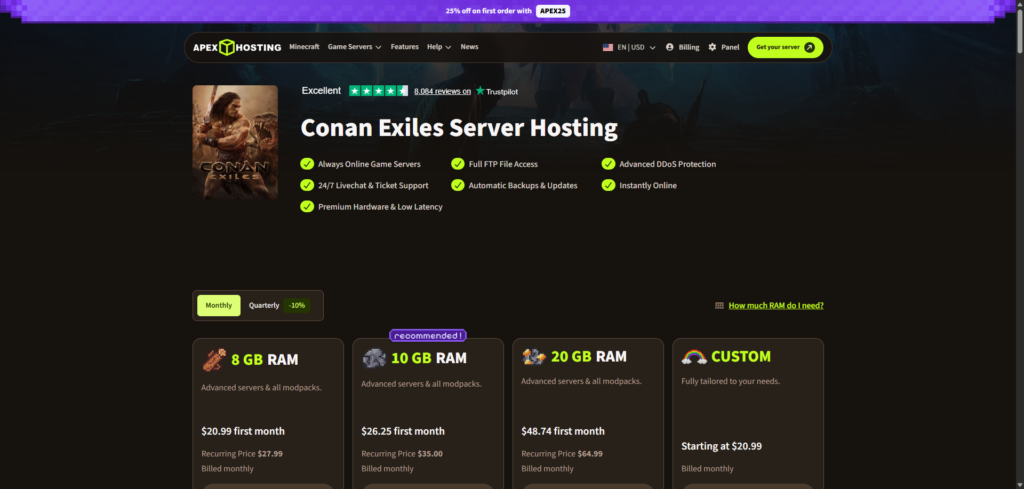The height and width of the screenshot is (489, 1024).
Task: Click the Conan Exiles Server Hosting heading
Action: [x=459, y=128]
